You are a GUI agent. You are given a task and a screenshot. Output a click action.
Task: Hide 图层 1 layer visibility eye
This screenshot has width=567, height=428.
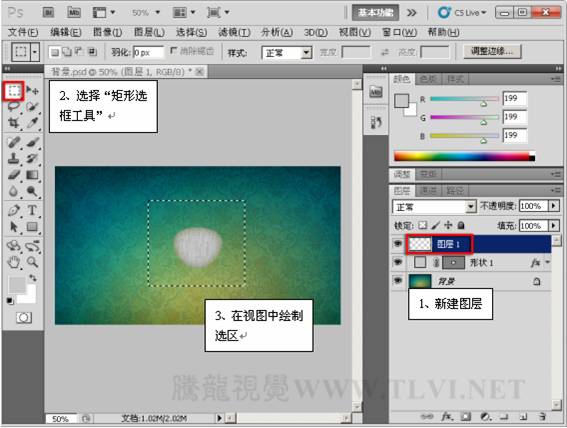(398, 244)
